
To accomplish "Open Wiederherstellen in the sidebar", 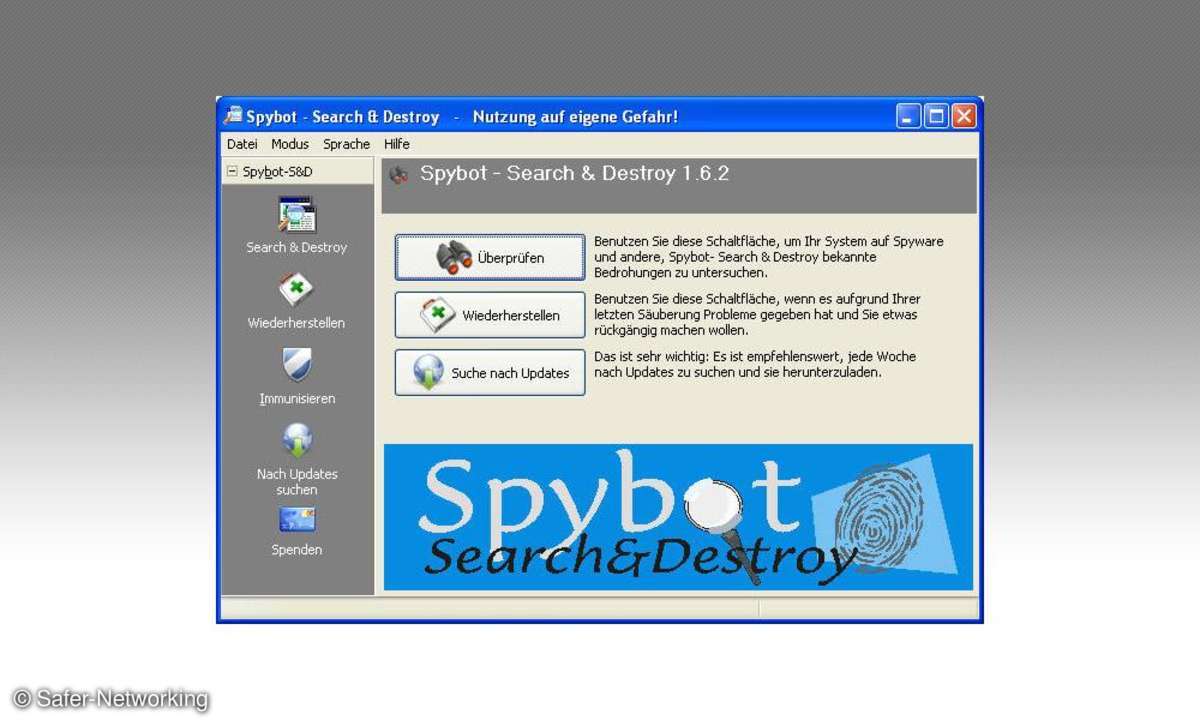I will coord(296,290).
